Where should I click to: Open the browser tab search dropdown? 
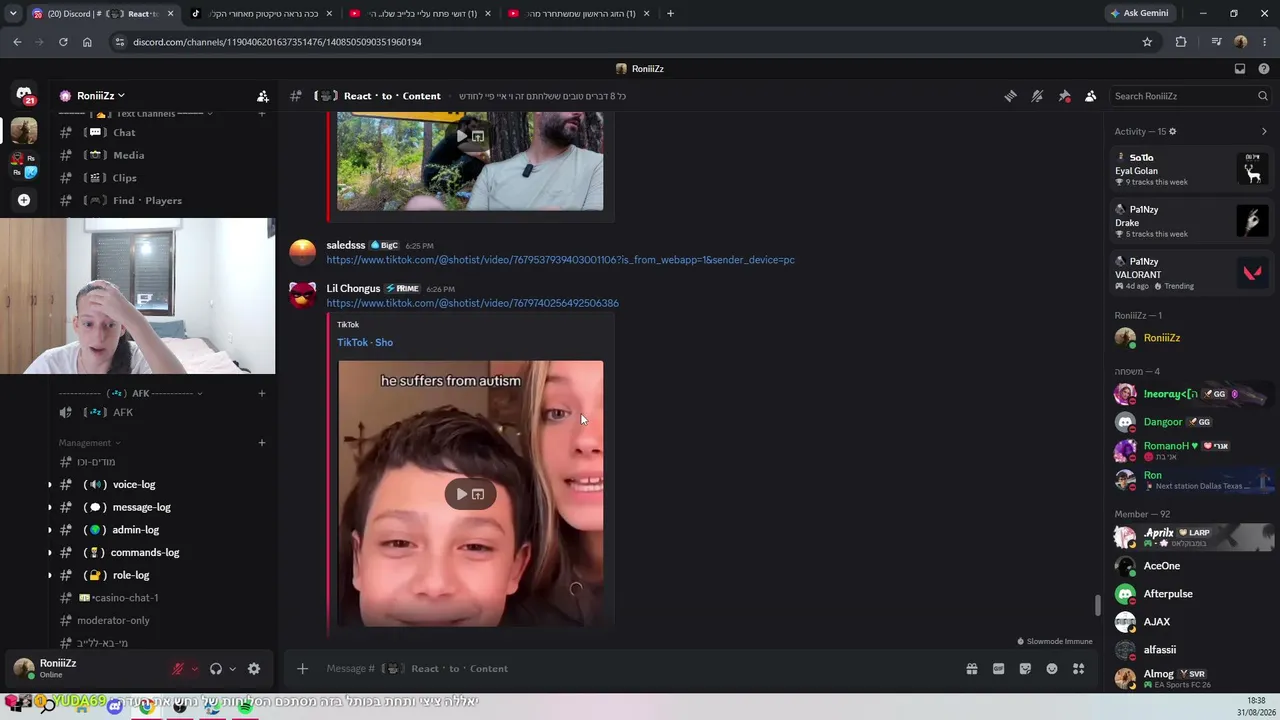[x=13, y=14]
